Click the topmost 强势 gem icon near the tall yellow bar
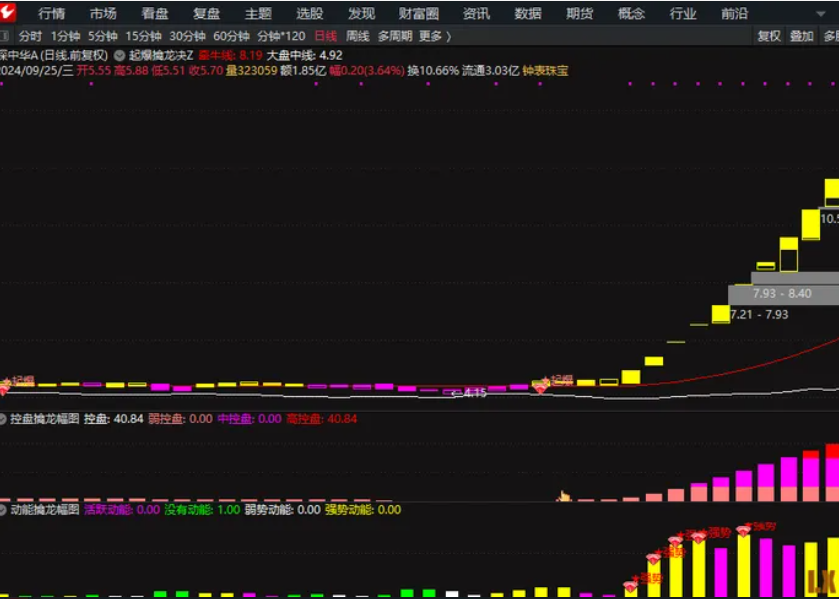 coord(744,532)
